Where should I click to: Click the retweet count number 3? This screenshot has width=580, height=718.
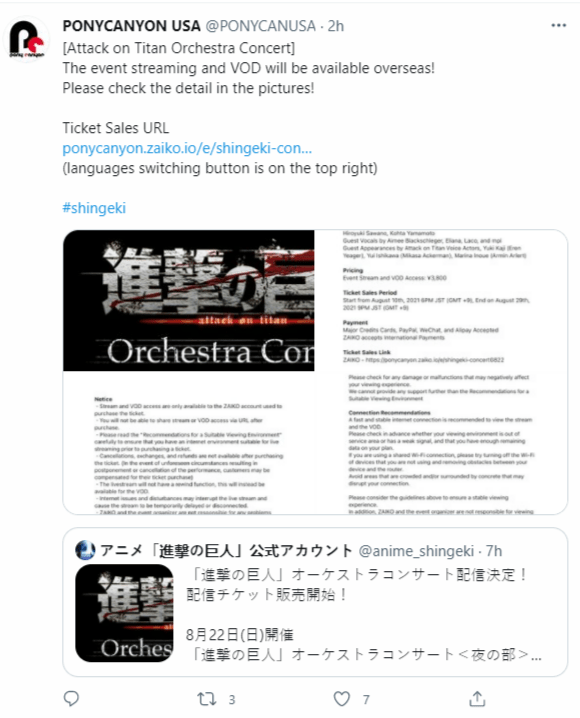click(x=232, y=700)
